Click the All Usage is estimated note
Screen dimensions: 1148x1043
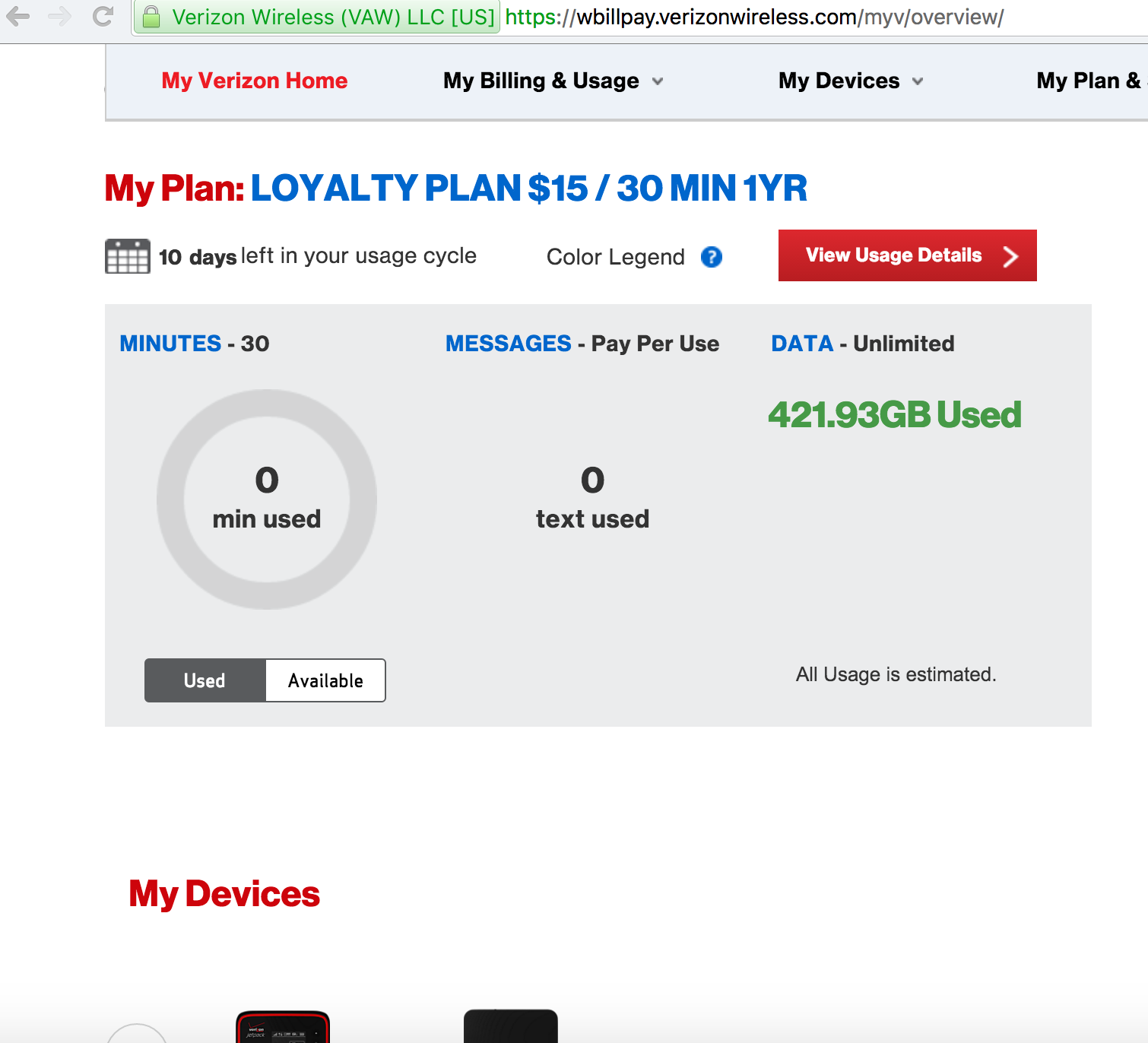coord(896,674)
